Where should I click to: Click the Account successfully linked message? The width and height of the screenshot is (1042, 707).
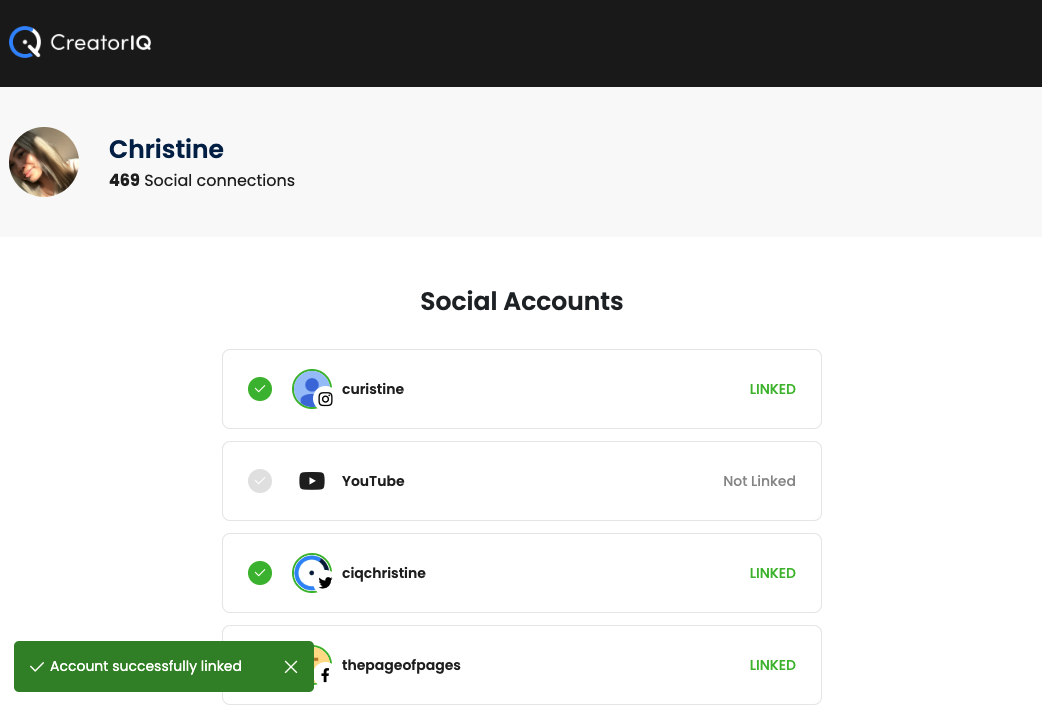point(146,666)
